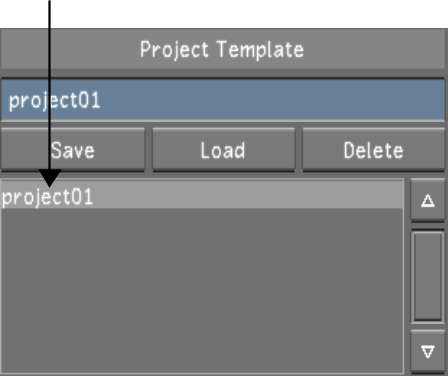Move the list down with the bottom arrow

428,352
